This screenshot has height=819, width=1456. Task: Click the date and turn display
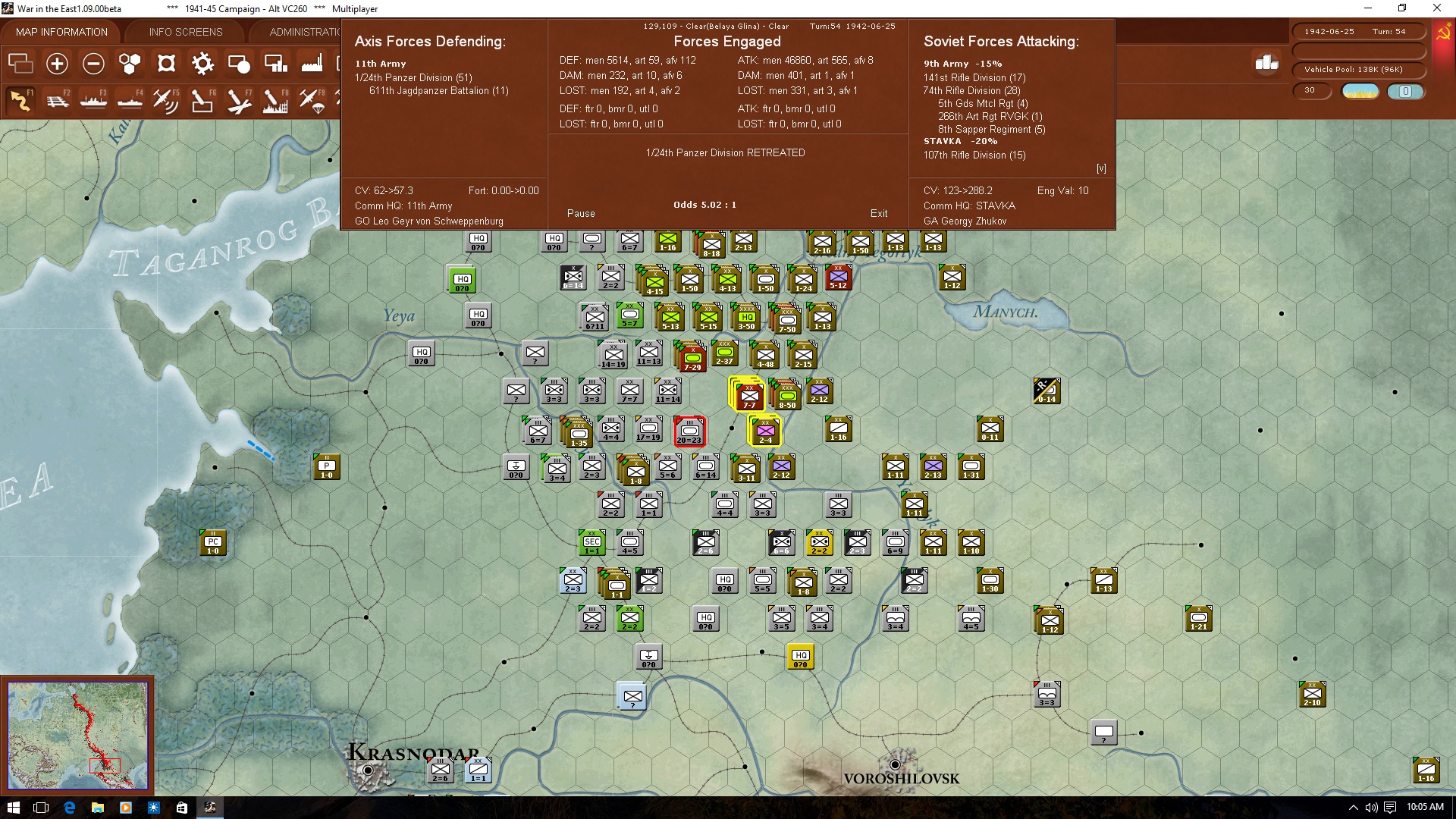coord(1359,31)
